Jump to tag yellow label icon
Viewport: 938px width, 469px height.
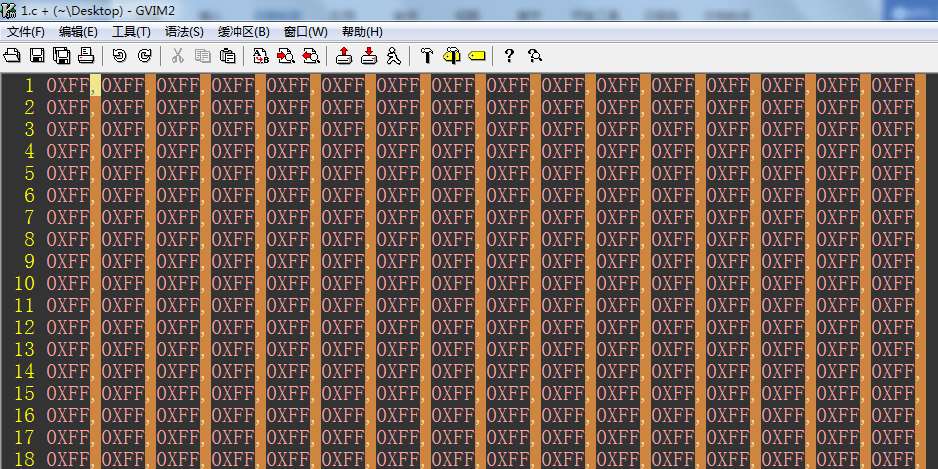click(x=476, y=56)
